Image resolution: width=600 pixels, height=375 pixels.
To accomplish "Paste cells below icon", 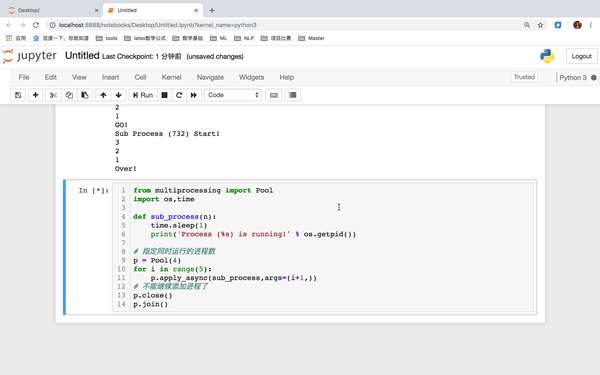I will pos(85,95).
